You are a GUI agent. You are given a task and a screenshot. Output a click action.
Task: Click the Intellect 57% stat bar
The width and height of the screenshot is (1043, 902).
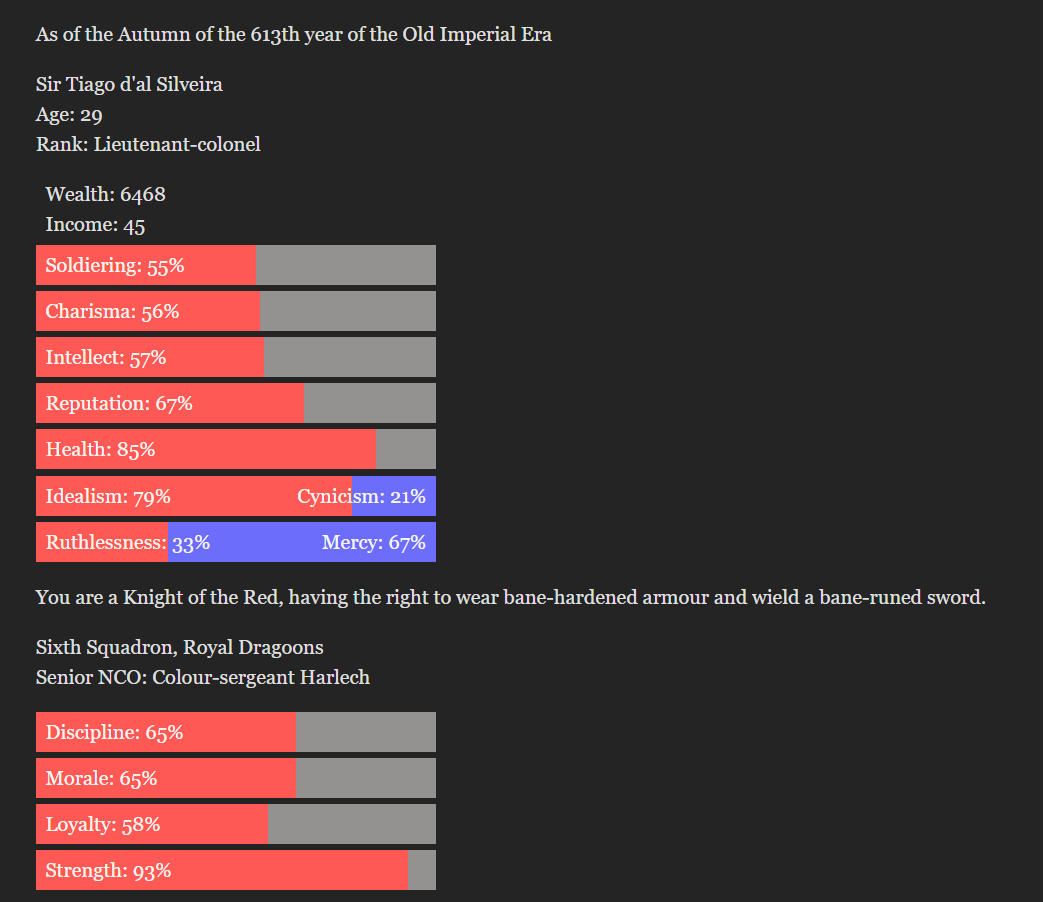click(x=235, y=358)
